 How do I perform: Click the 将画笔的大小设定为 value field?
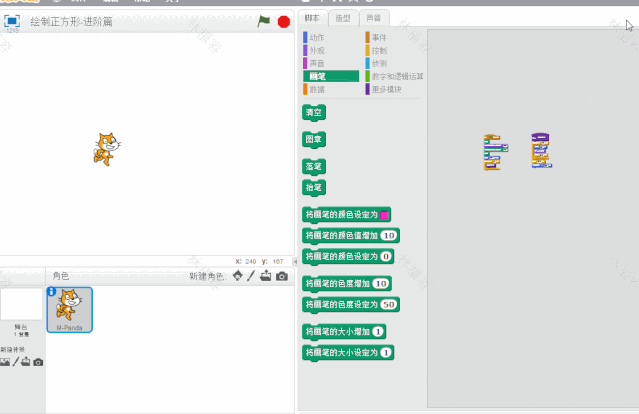[x=386, y=352]
